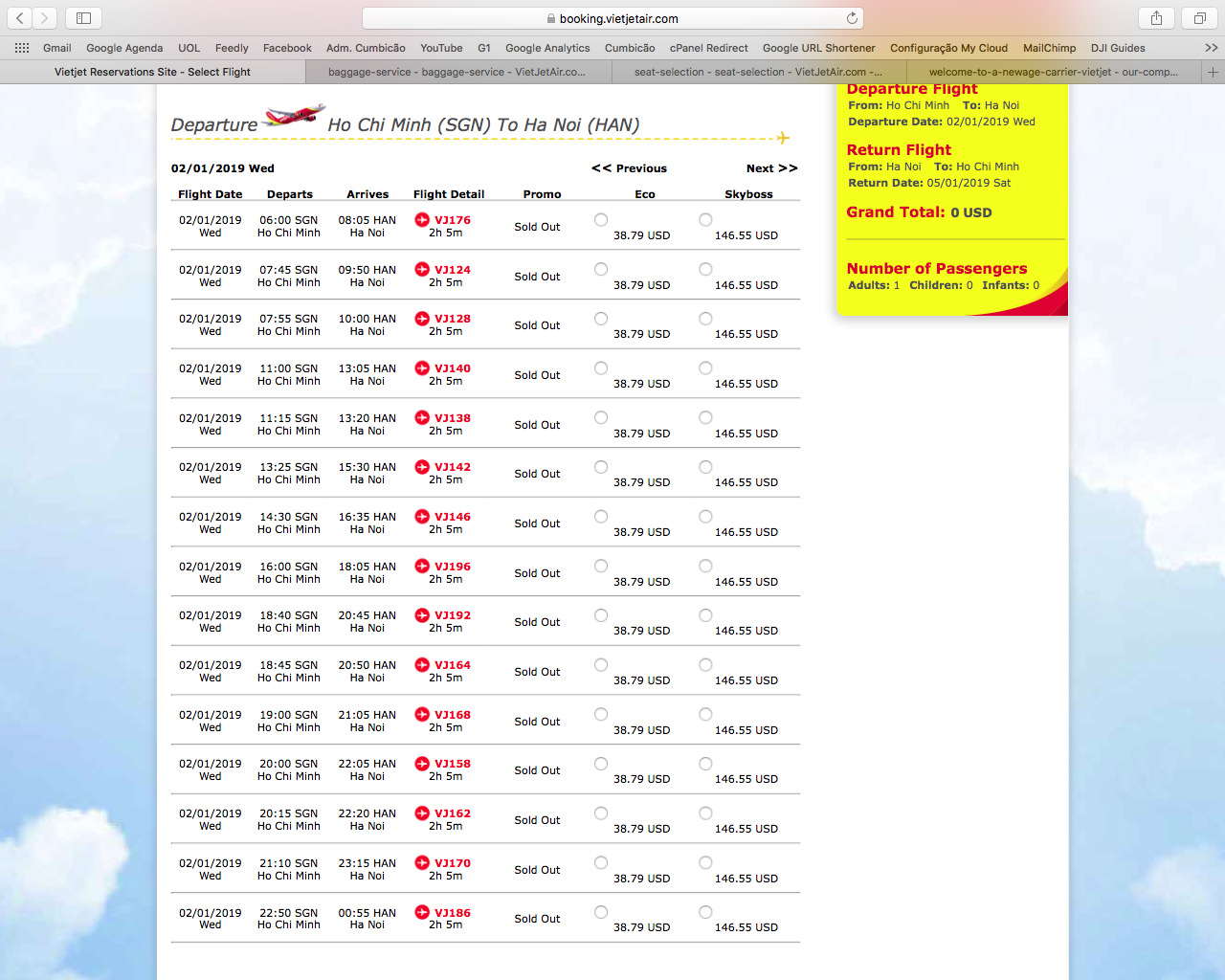Pick Skyboss fare for the 22:50 VJ186 flight

[705, 913]
